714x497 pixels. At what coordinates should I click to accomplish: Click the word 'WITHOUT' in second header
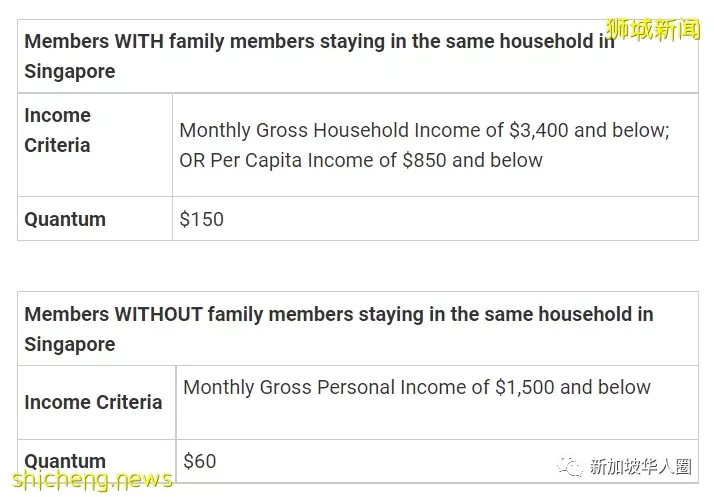click(159, 314)
